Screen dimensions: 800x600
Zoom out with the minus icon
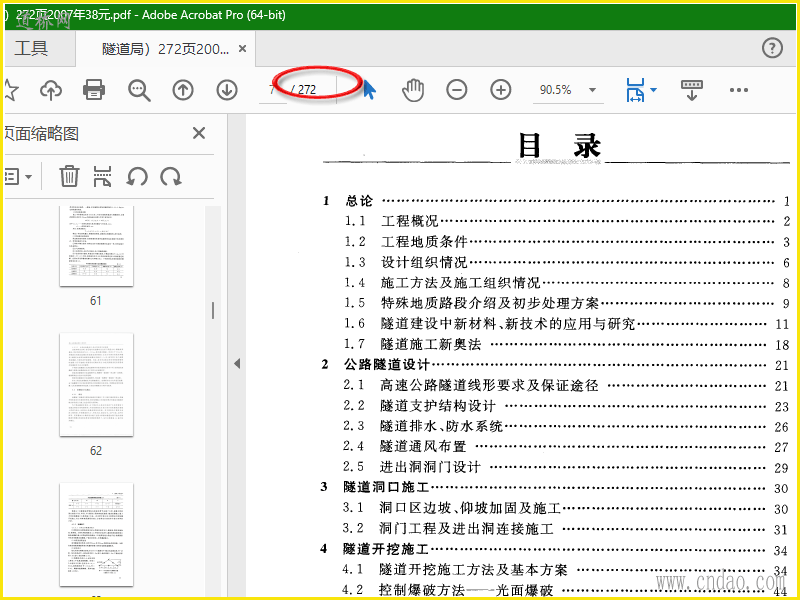pos(457,90)
